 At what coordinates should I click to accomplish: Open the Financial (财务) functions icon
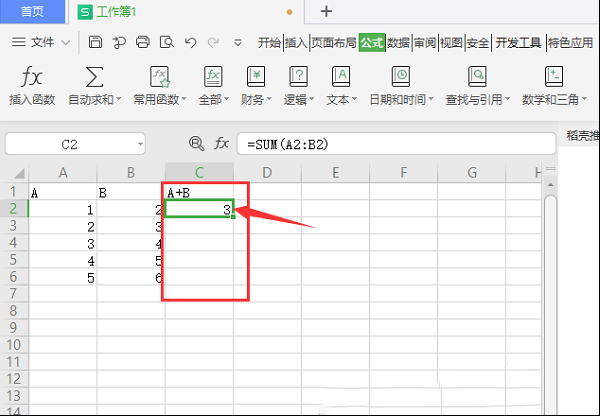[x=256, y=77]
